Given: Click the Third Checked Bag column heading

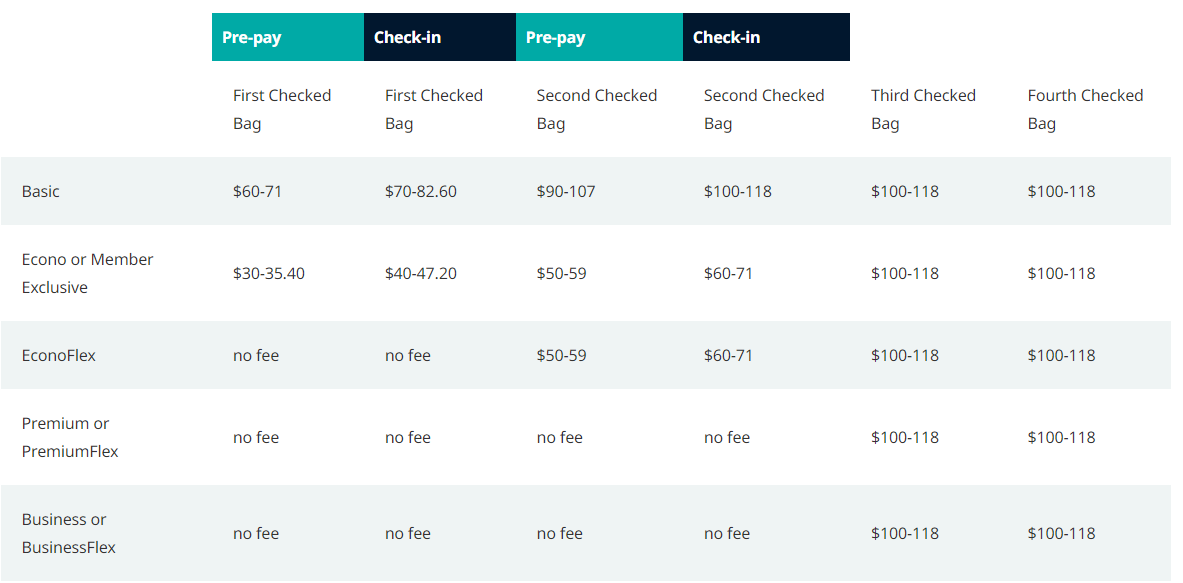Looking at the screenshot, I should tap(923, 109).
